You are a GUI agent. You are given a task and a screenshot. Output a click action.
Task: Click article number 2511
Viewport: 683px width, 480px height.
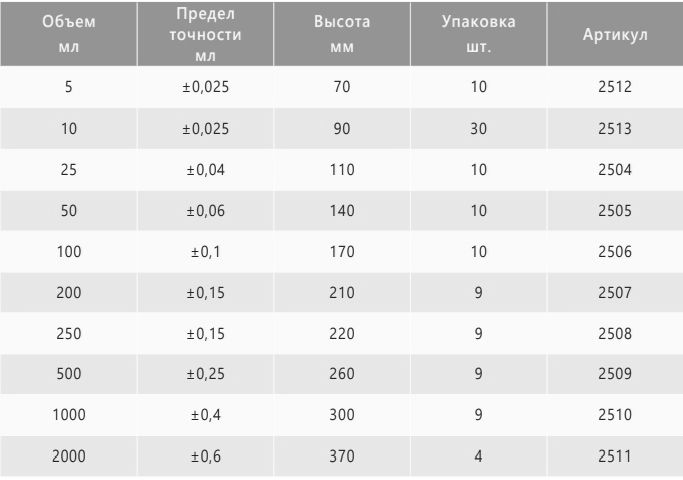[x=615, y=456]
